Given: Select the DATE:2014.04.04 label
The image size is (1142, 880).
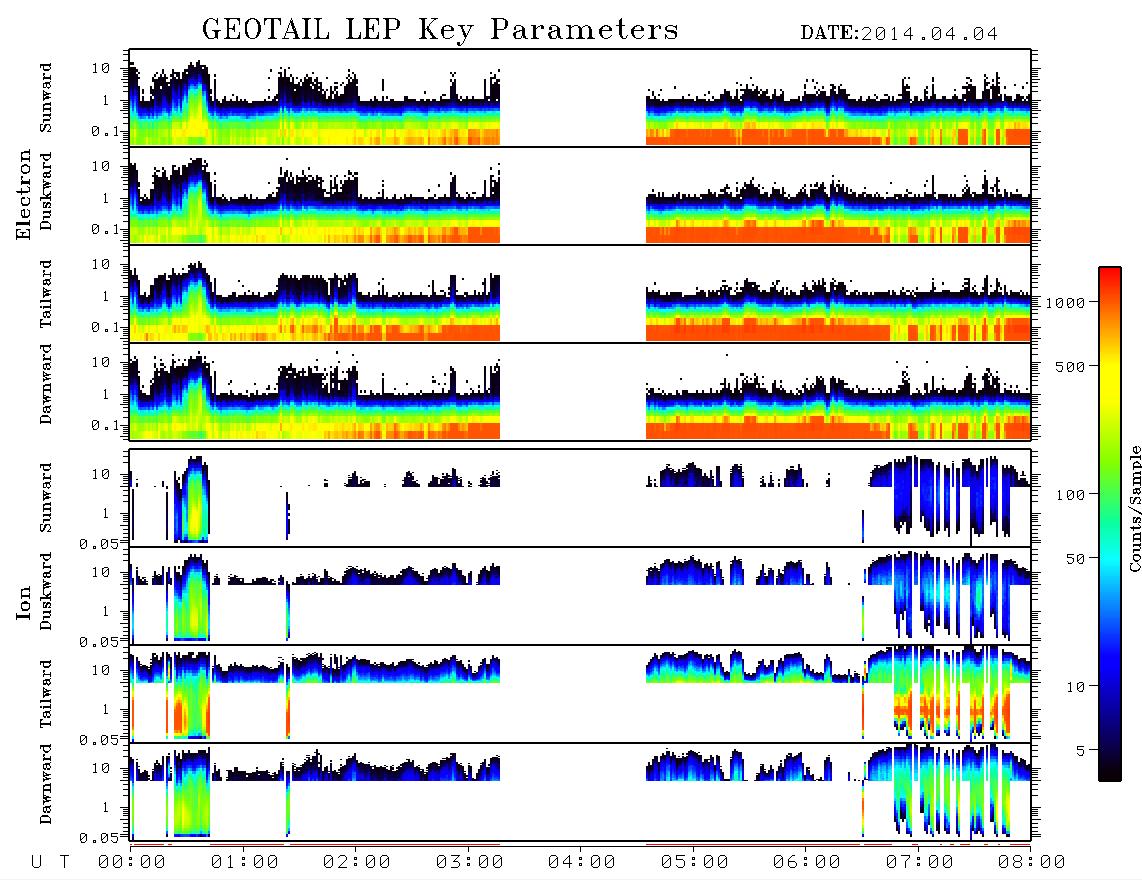Looking at the screenshot, I should [899, 34].
